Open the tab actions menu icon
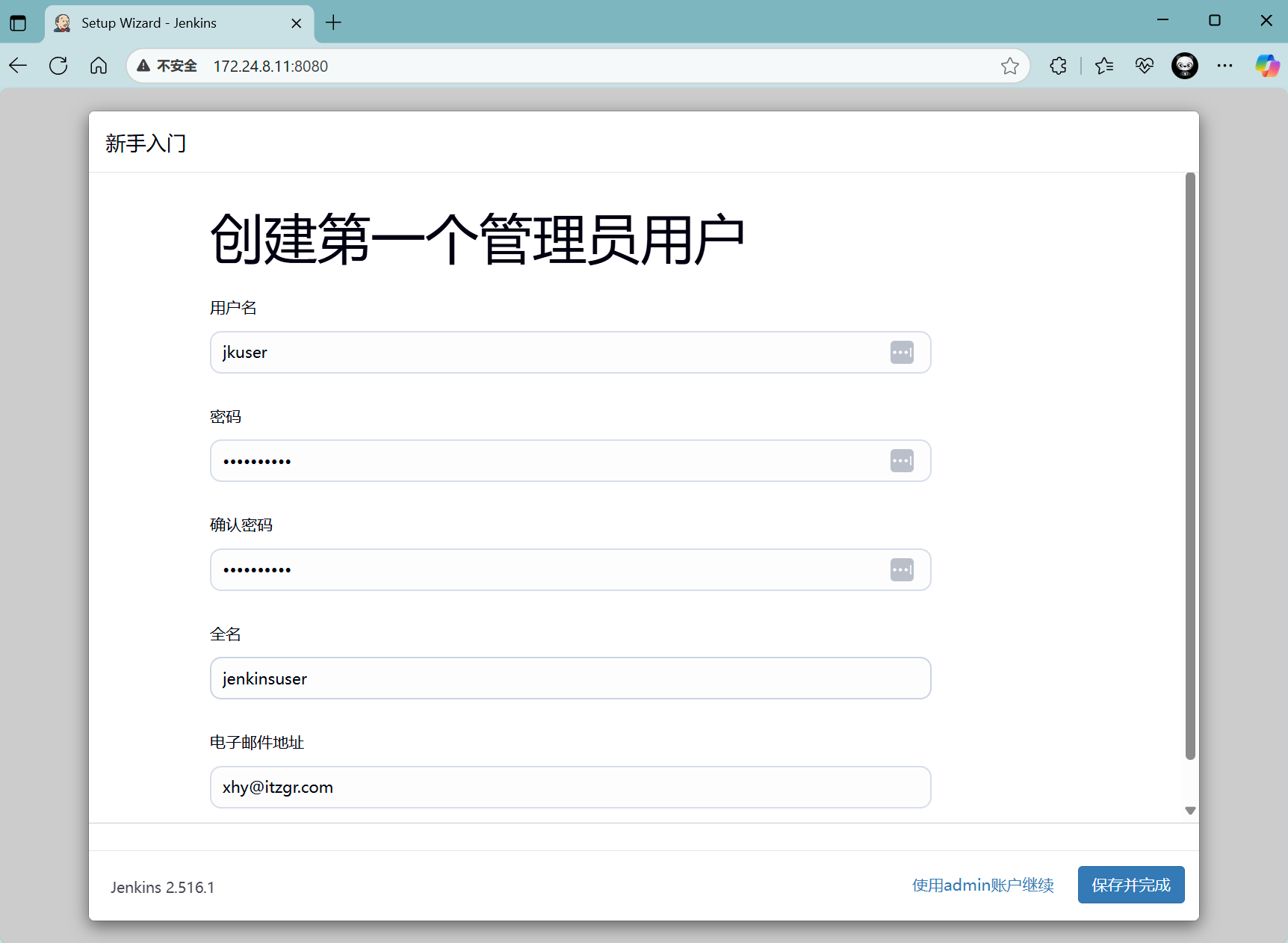The height and width of the screenshot is (943, 1288). (18, 23)
